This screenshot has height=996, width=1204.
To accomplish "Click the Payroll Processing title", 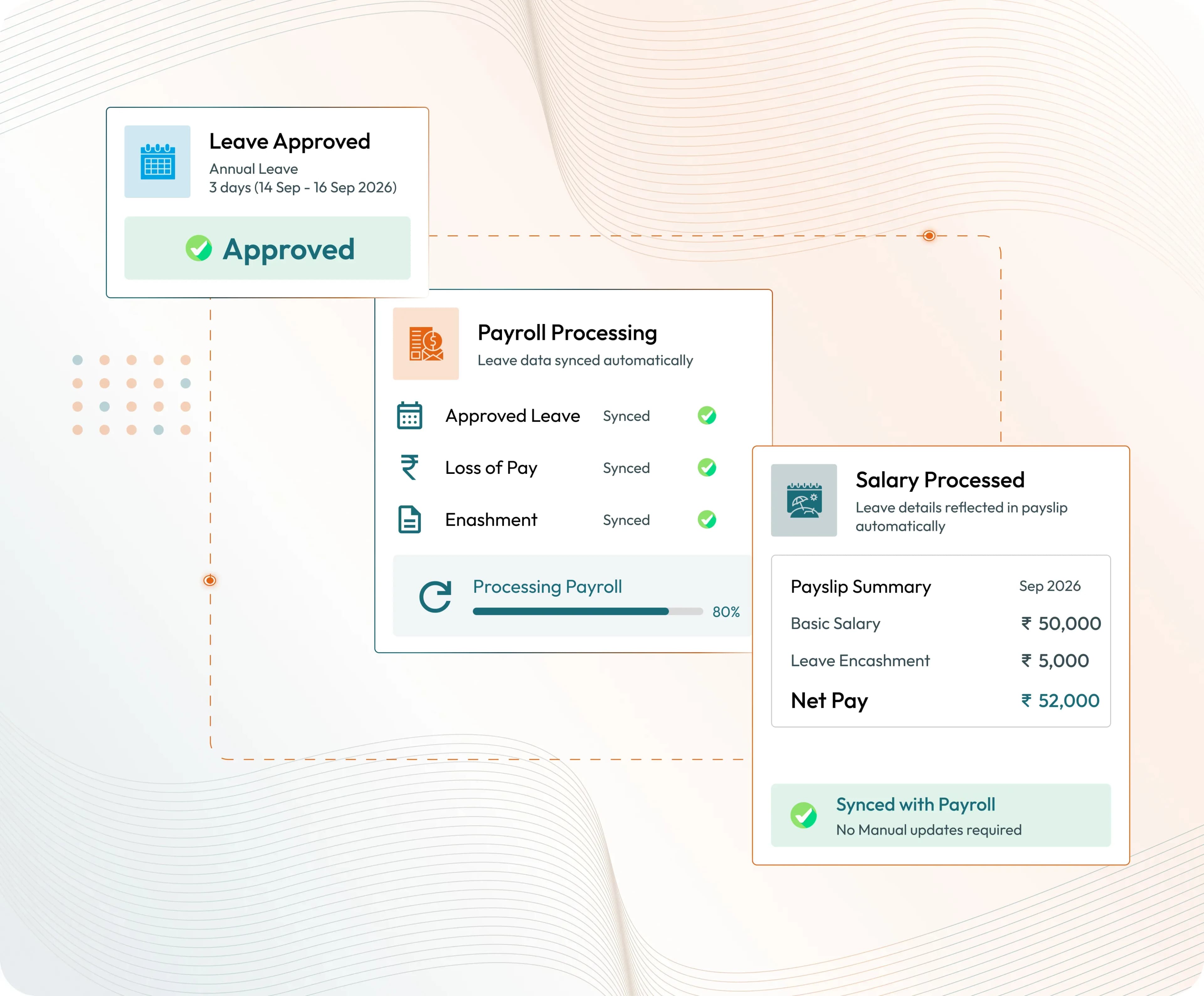I will [567, 332].
